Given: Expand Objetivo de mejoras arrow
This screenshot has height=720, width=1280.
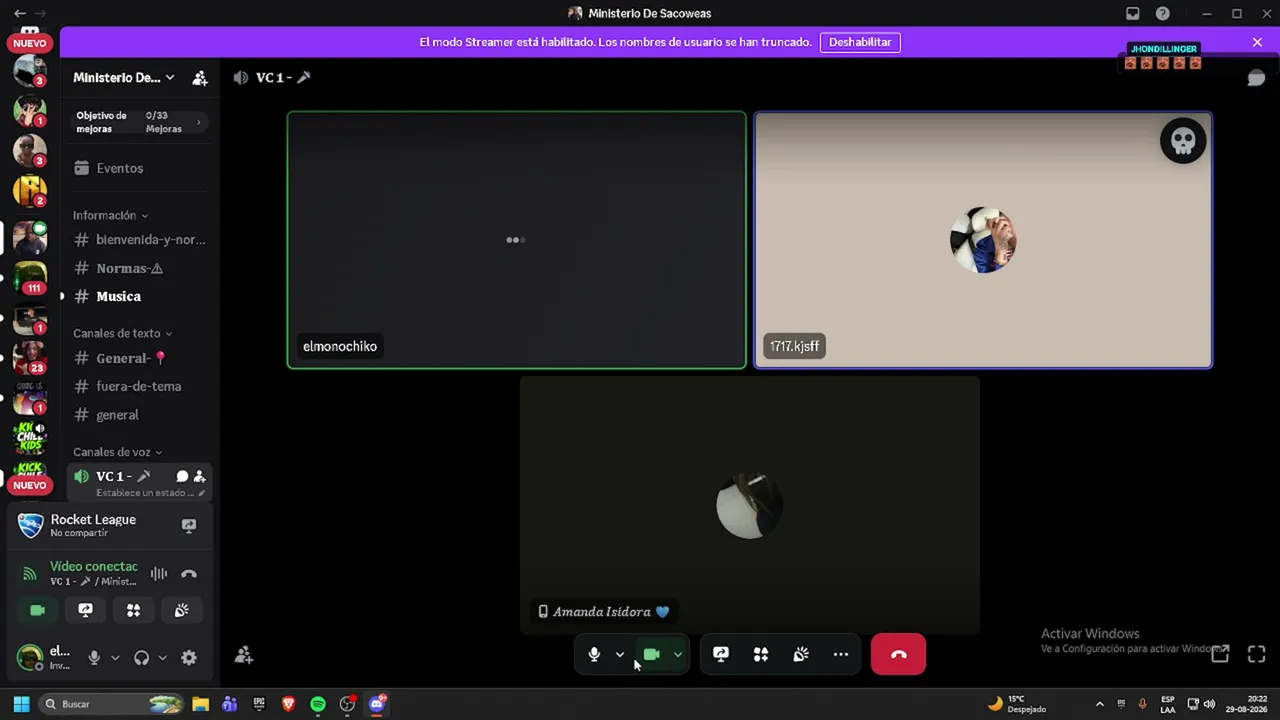Looking at the screenshot, I should [x=198, y=122].
